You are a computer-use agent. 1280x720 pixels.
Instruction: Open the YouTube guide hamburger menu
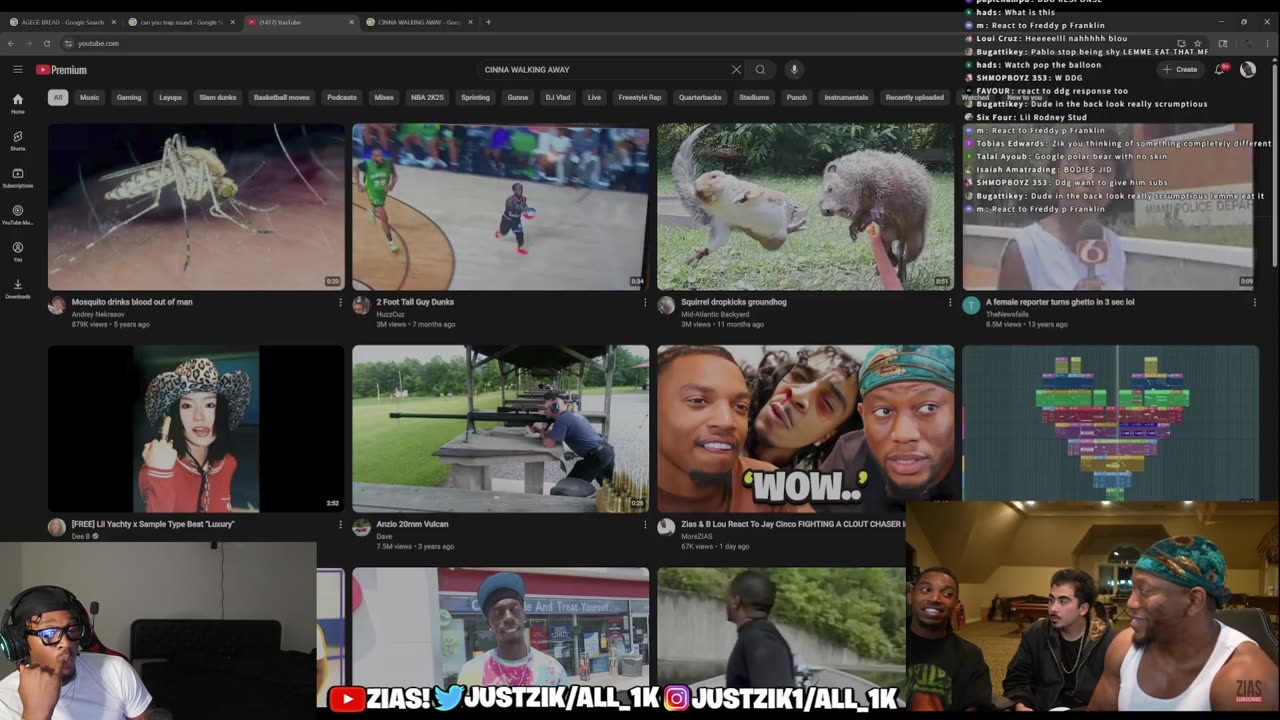[18, 70]
